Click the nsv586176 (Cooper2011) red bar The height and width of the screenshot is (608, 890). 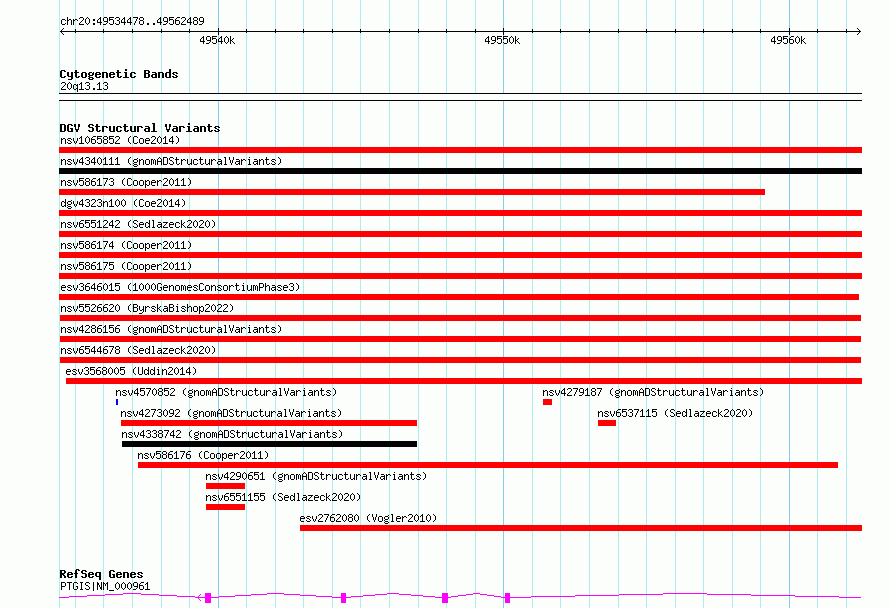point(488,465)
